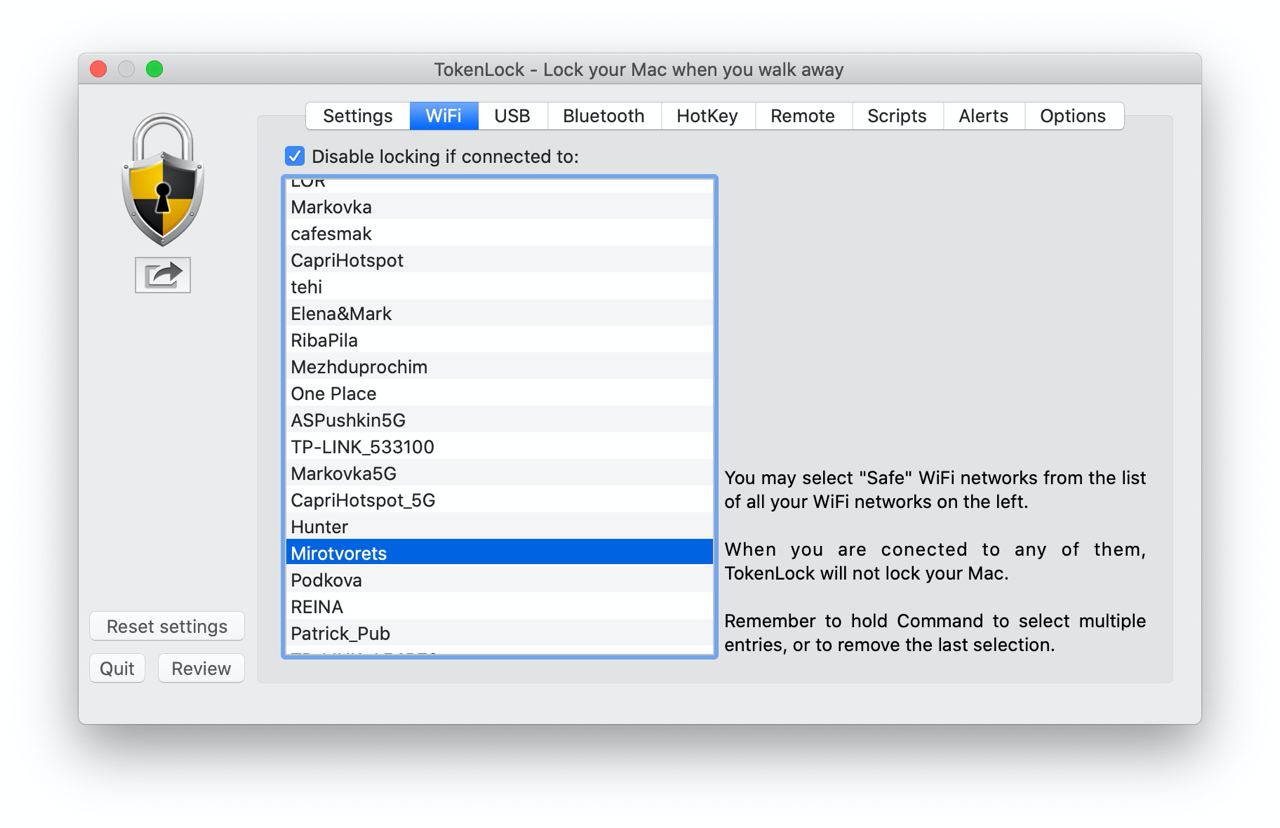Select the Elena&Mark network
The width and height of the screenshot is (1280, 828).
[x=499, y=314]
